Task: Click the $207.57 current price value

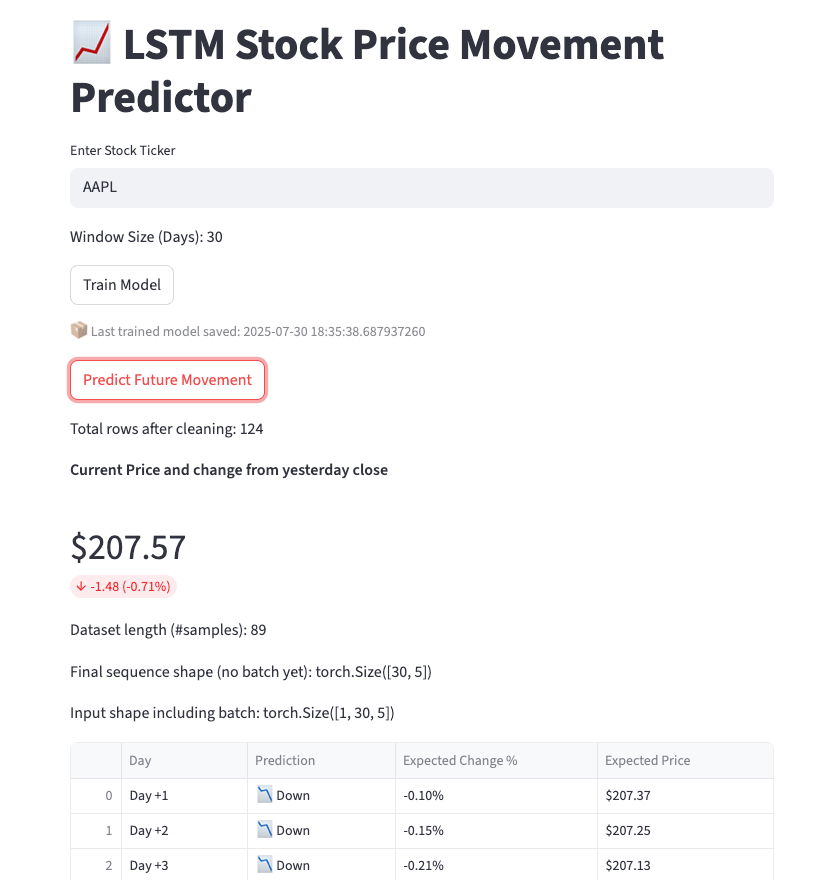Action: tap(128, 547)
